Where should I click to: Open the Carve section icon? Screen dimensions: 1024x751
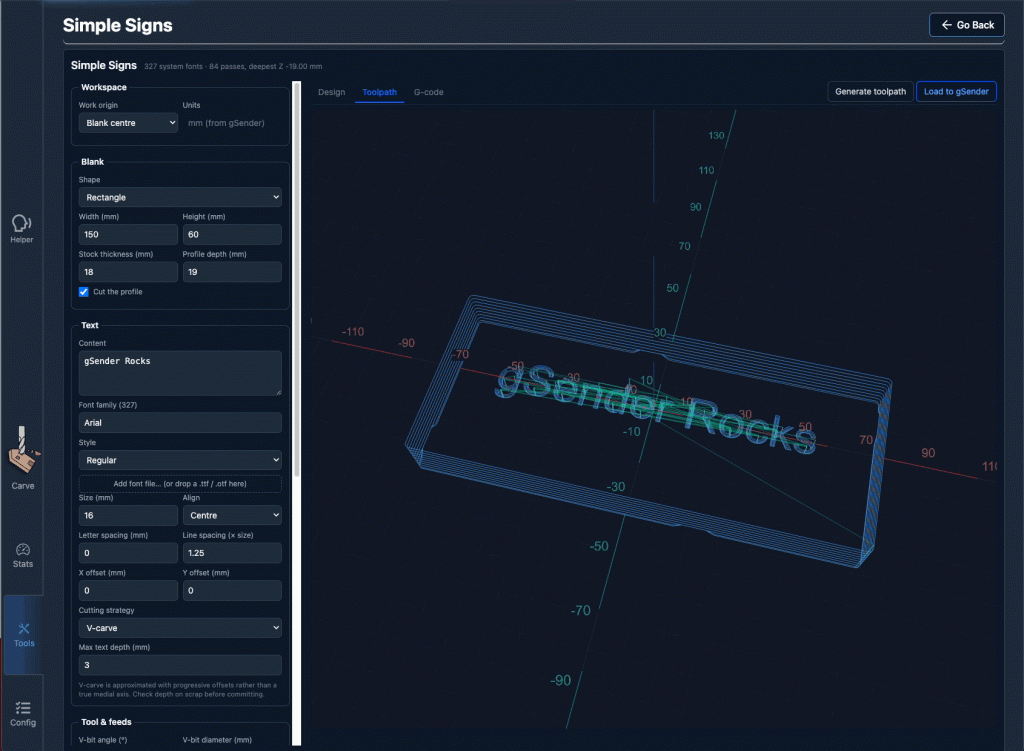coord(23,457)
